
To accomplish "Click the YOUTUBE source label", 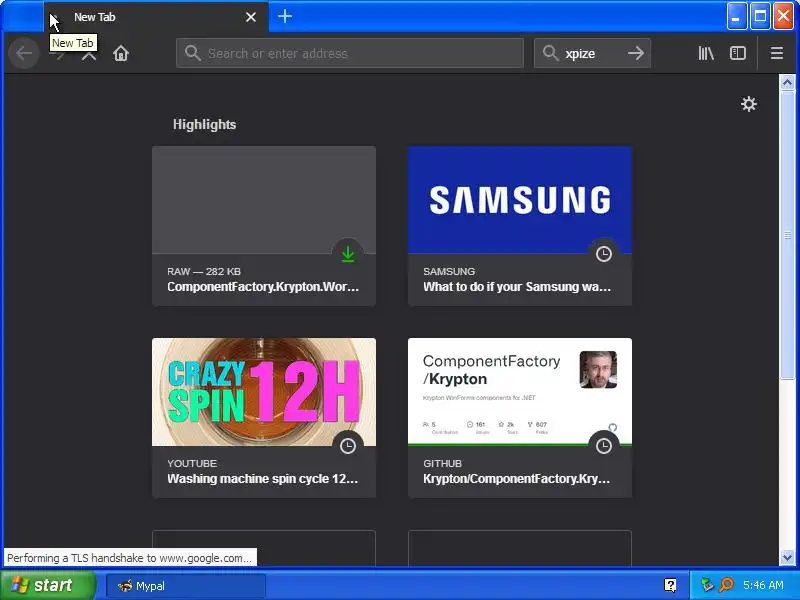I will coord(192,463).
